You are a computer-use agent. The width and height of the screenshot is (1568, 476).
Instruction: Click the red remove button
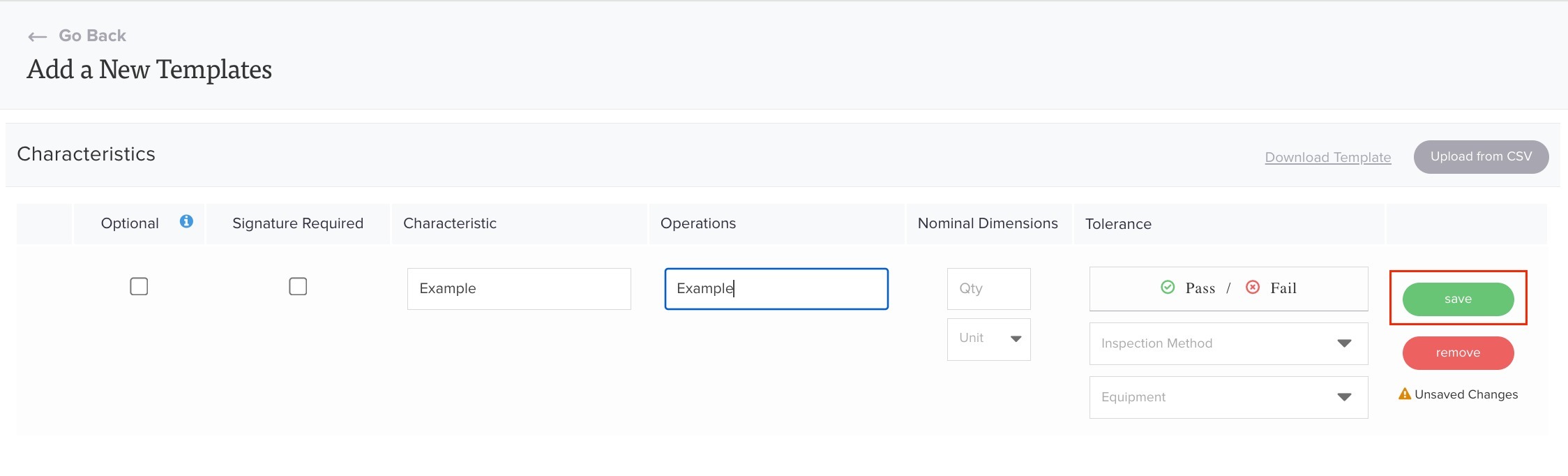(1458, 352)
